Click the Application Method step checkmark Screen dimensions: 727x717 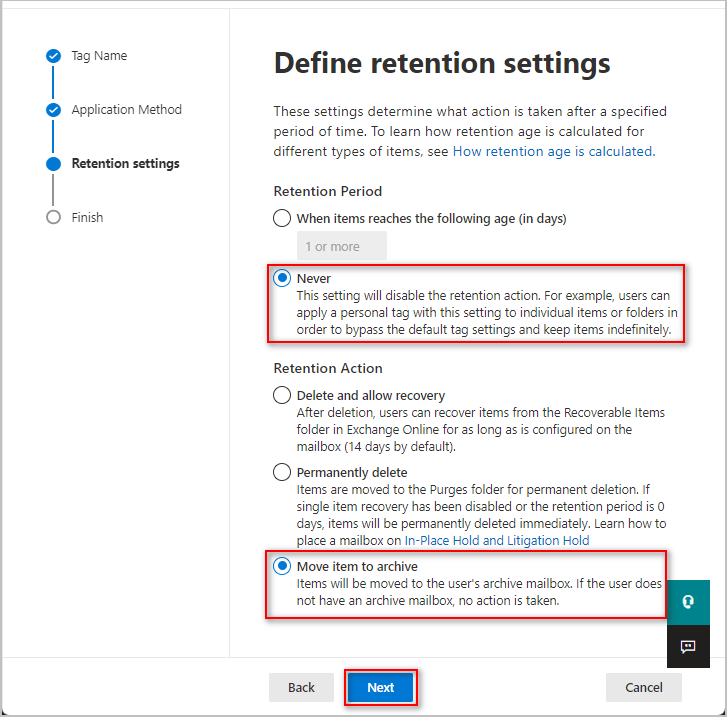tap(53, 110)
